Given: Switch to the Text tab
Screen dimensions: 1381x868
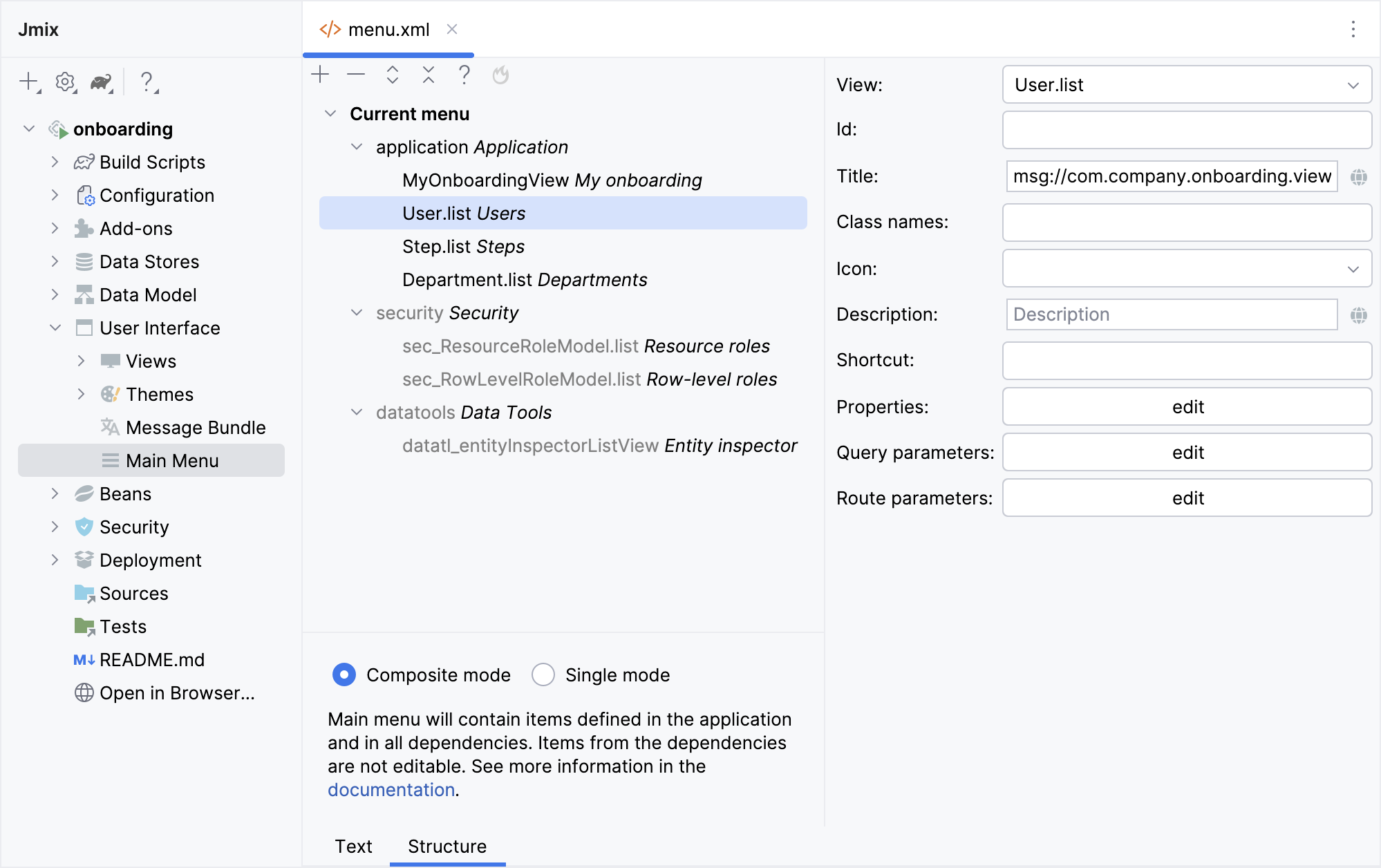Looking at the screenshot, I should [x=353, y=846].
